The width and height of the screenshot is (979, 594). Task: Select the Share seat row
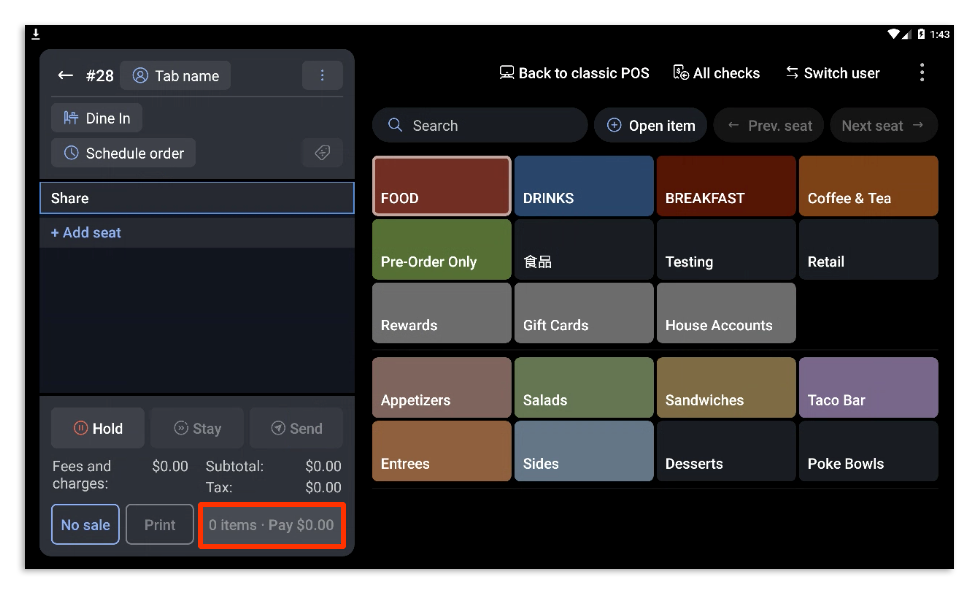point(197,198)
